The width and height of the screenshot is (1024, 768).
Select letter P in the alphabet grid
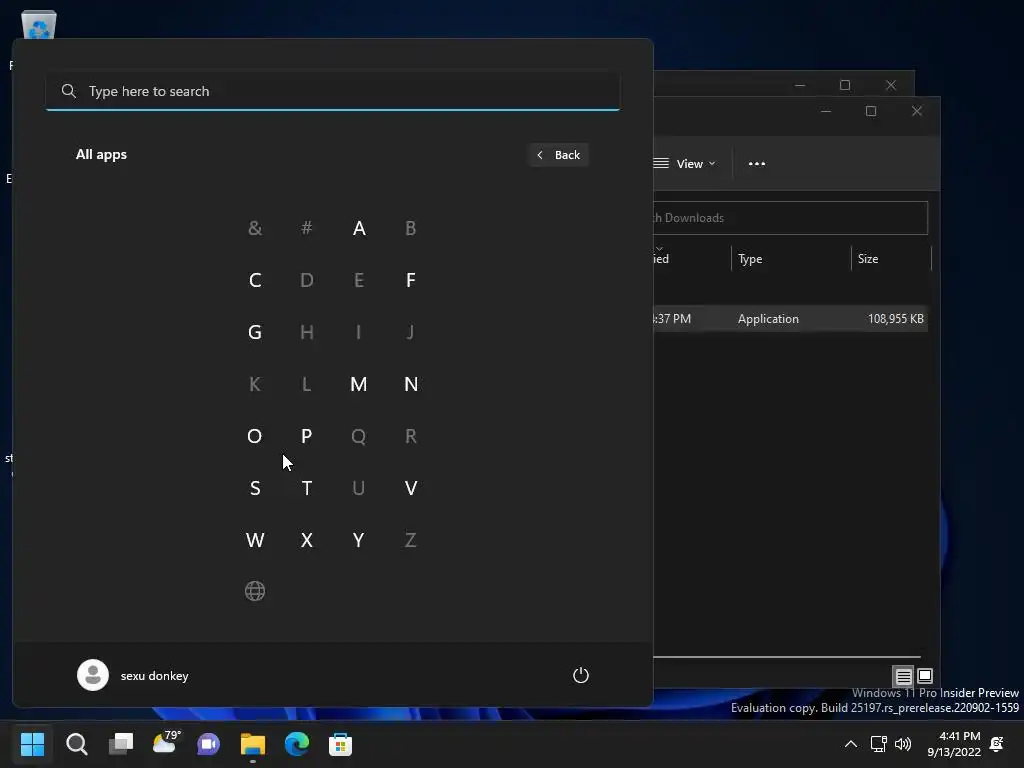306,436
